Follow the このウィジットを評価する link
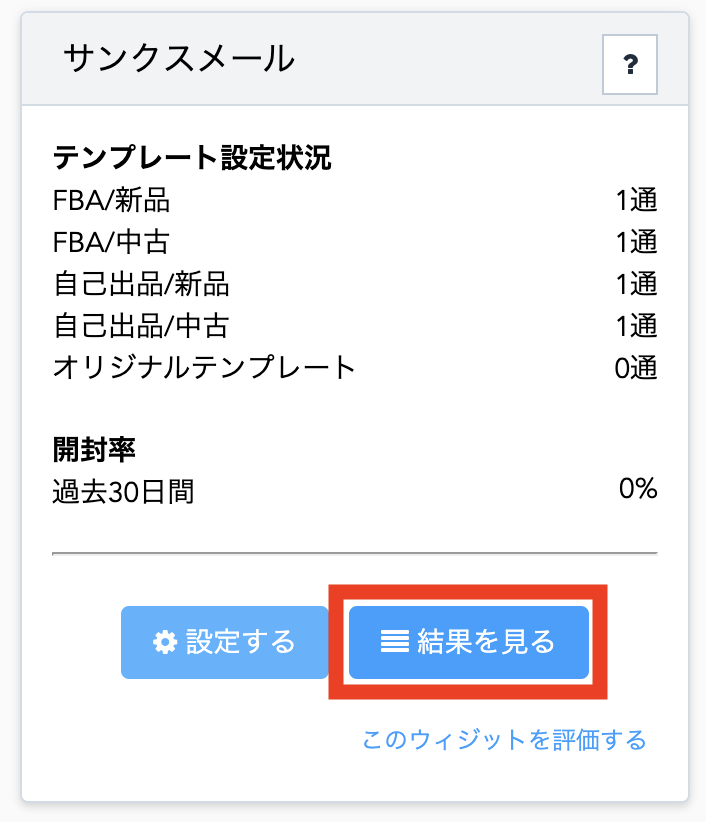Viewport: 706px width, 822px height. [504, 740]
